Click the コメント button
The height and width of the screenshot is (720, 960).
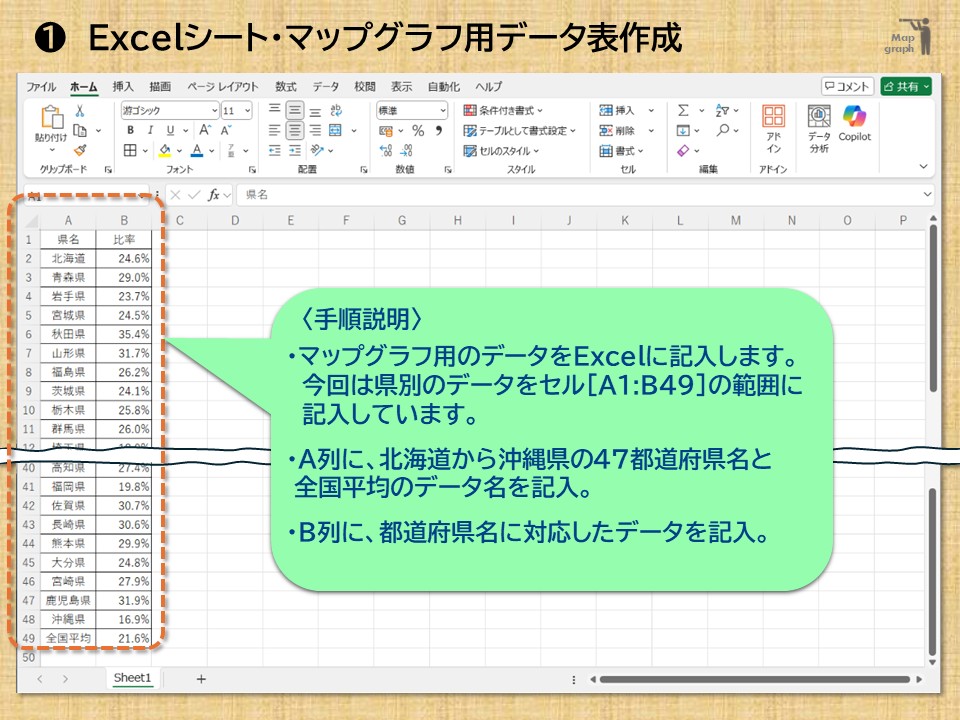847,86
